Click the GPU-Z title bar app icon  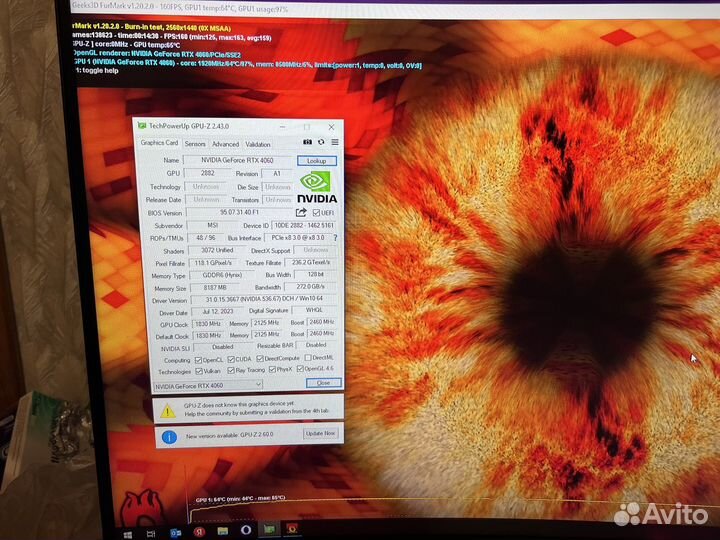142,125
